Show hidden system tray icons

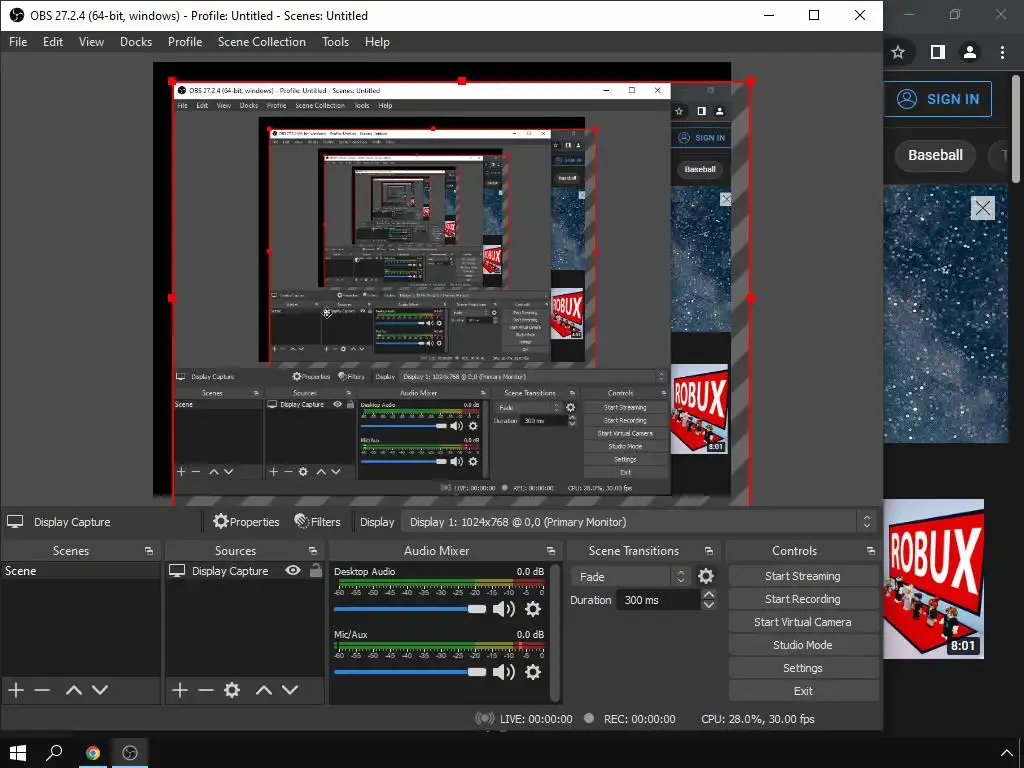tap(1006, 754)
